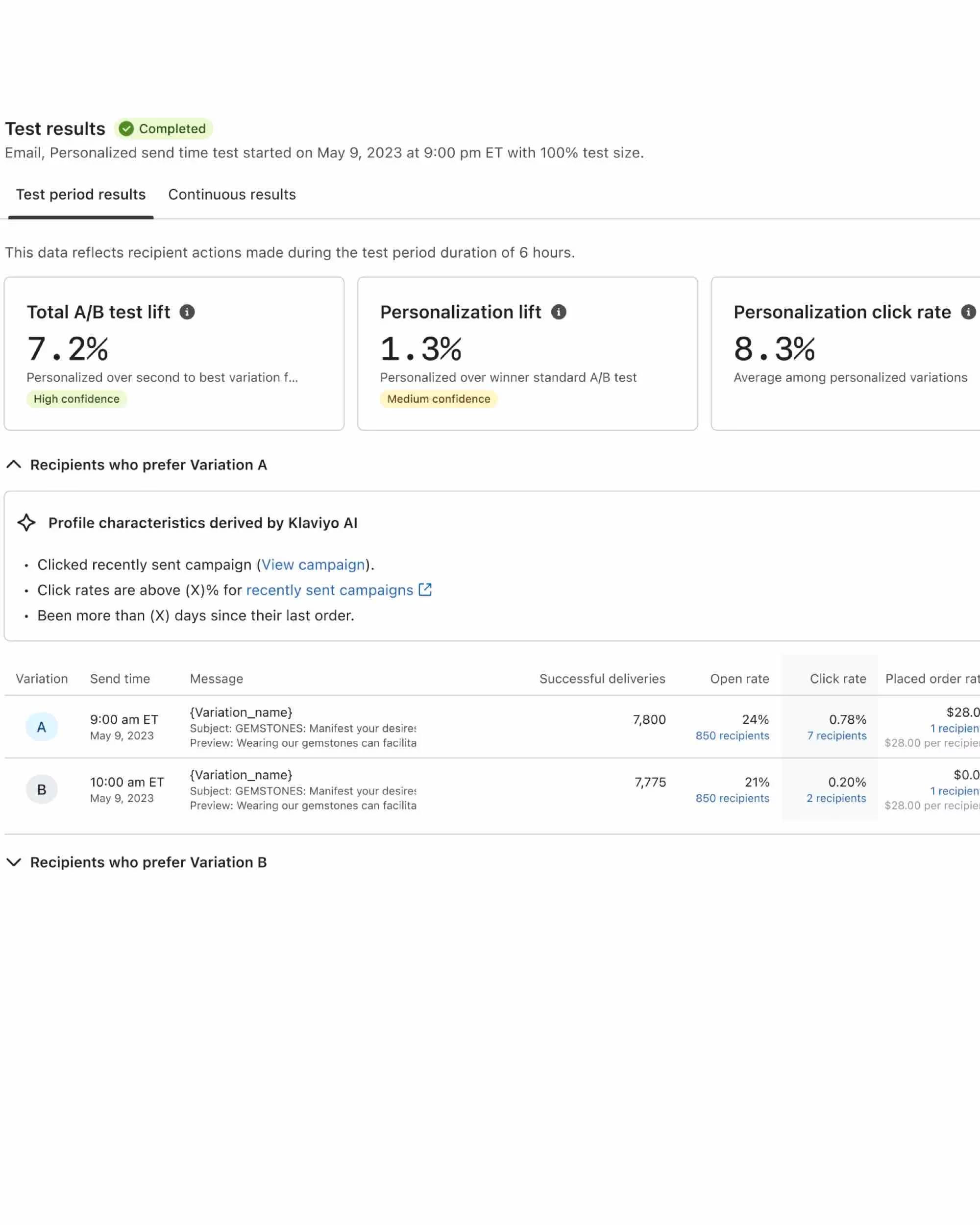This screenshot has height=1225, width=980.
Task: Switch to the Continuous results tab
Action: coord(231,195)
